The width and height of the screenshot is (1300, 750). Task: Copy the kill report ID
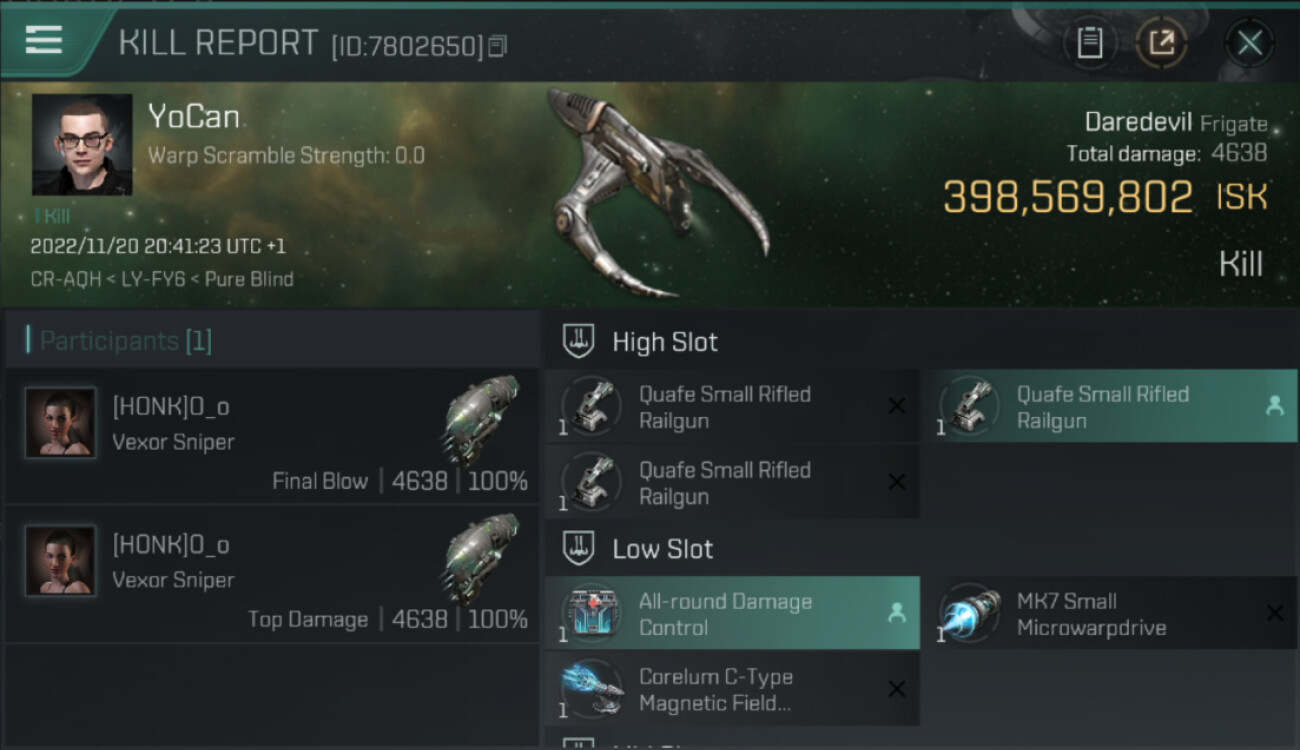tap(498, 46)
